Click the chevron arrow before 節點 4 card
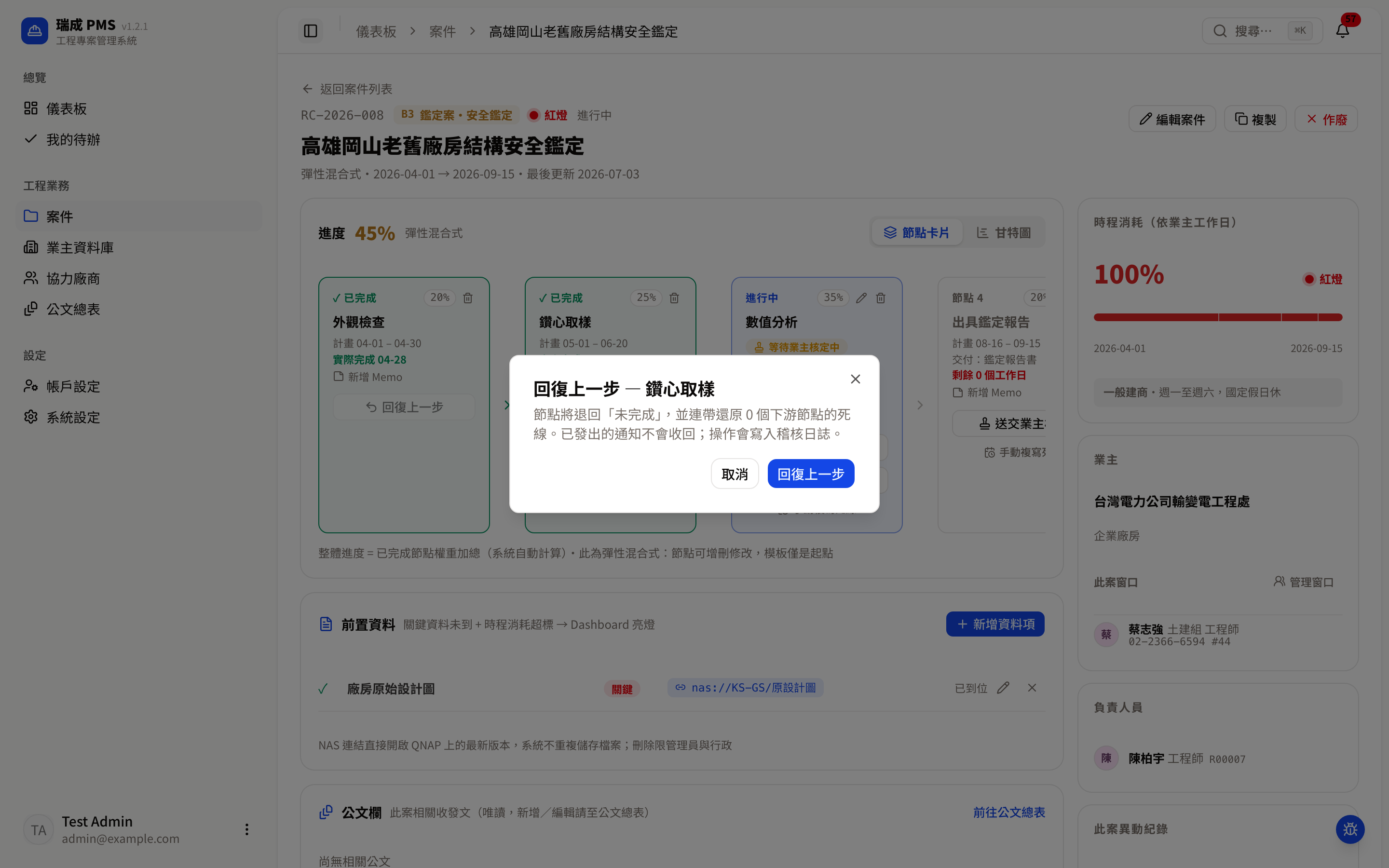1389x868 pixels. pyautogui.click(x=920, y=405)
